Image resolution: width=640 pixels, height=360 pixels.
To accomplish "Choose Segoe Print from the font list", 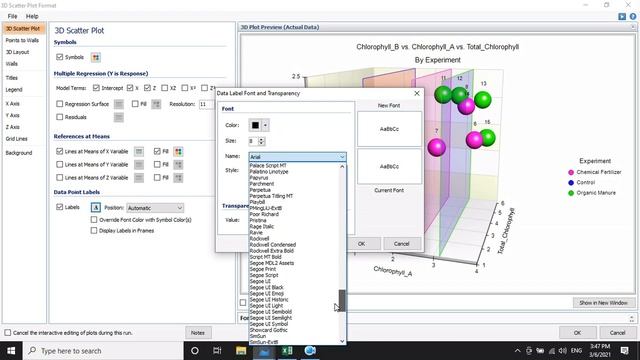I will pyautogui.click(x=262, y=269).
